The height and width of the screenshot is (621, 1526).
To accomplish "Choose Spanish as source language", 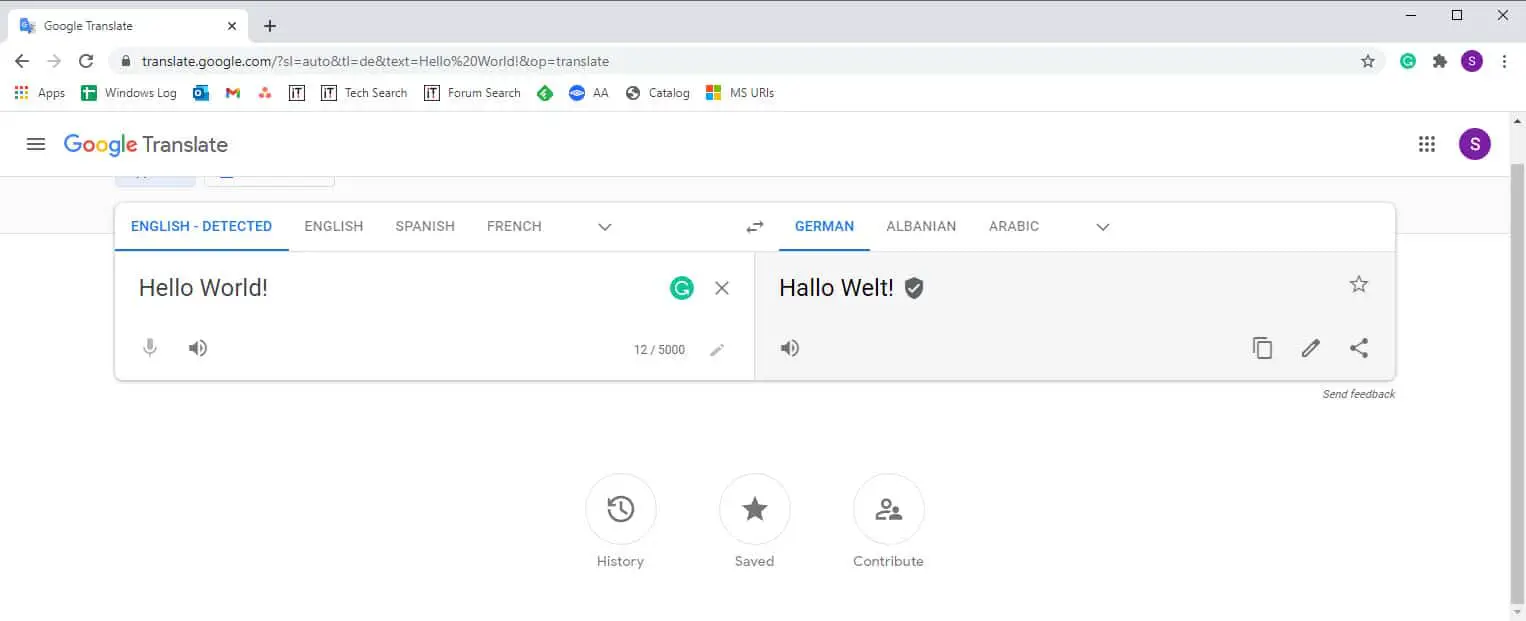I will pyautogui.click(x=425, y=227).
